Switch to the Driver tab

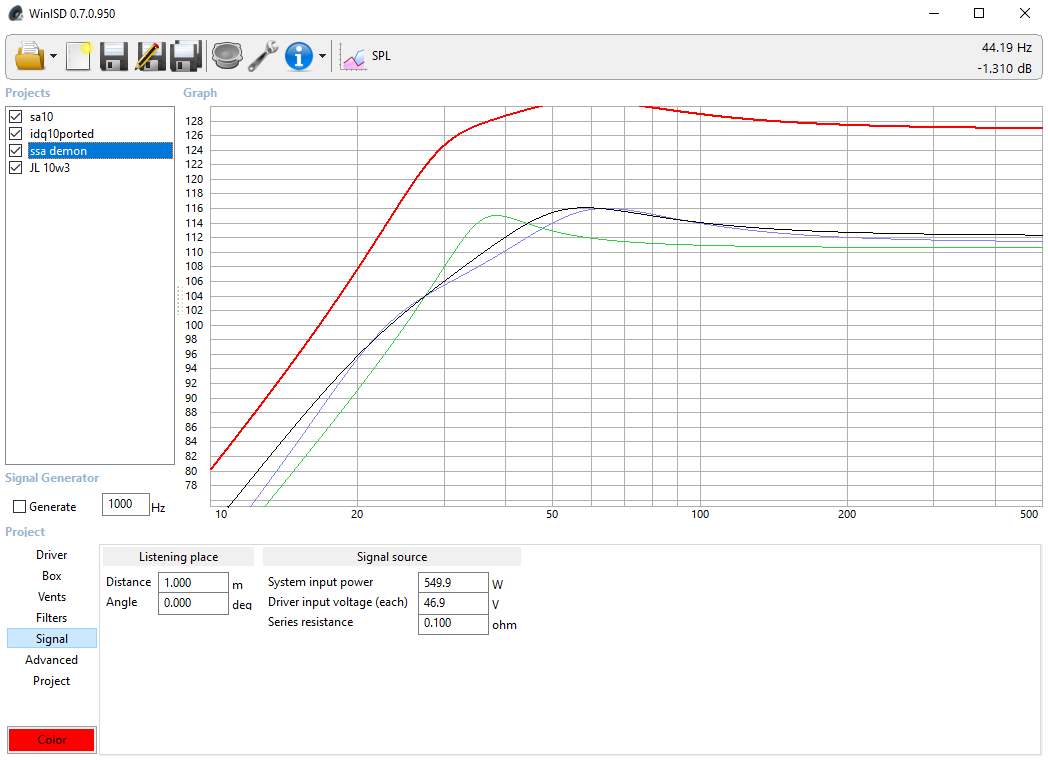click(x=51, y=555)
